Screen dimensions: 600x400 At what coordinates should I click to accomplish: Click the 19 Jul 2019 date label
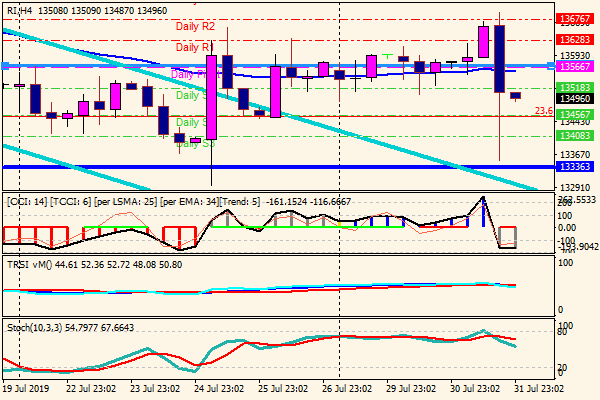click(x=28, y=388)
